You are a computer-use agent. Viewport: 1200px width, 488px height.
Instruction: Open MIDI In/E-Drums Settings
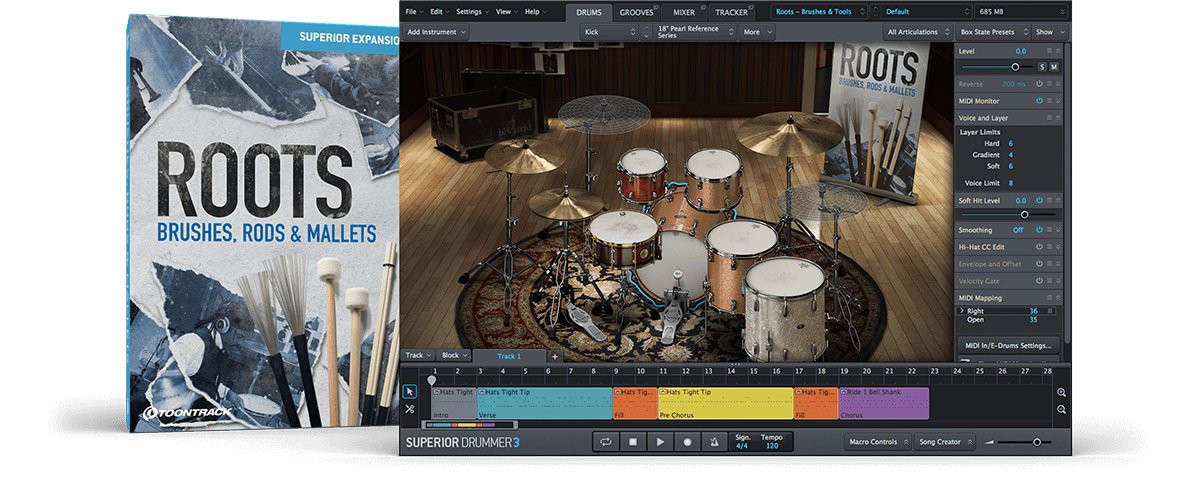[x=1010, y=345]
